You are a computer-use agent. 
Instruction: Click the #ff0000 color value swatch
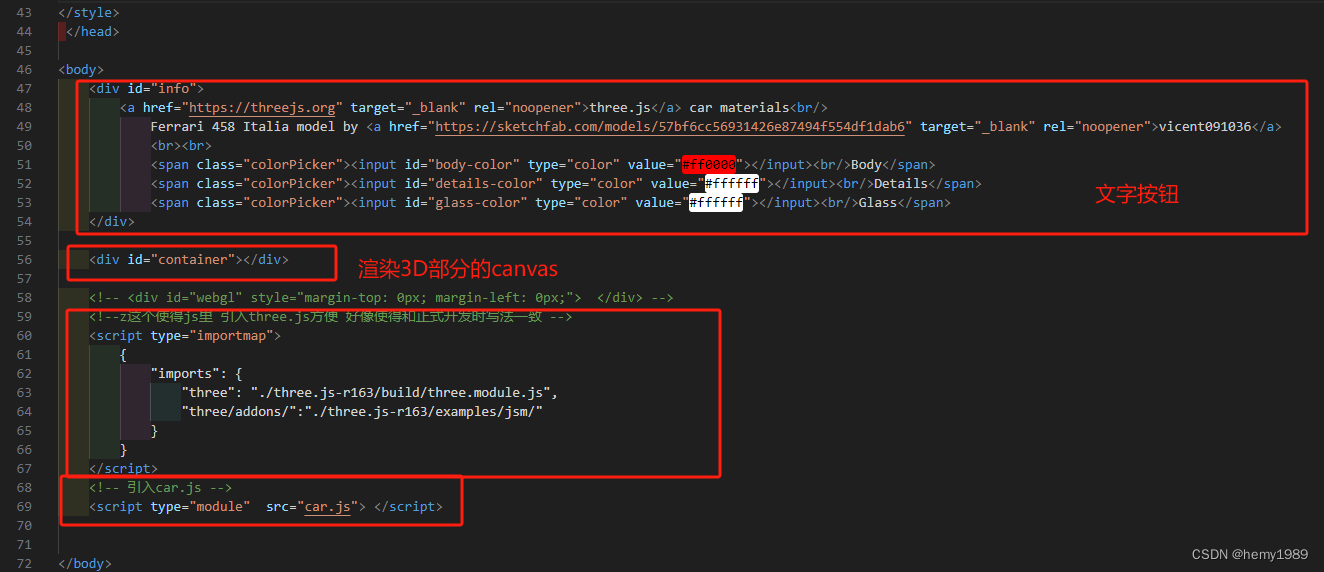click(x=709, y=164)
